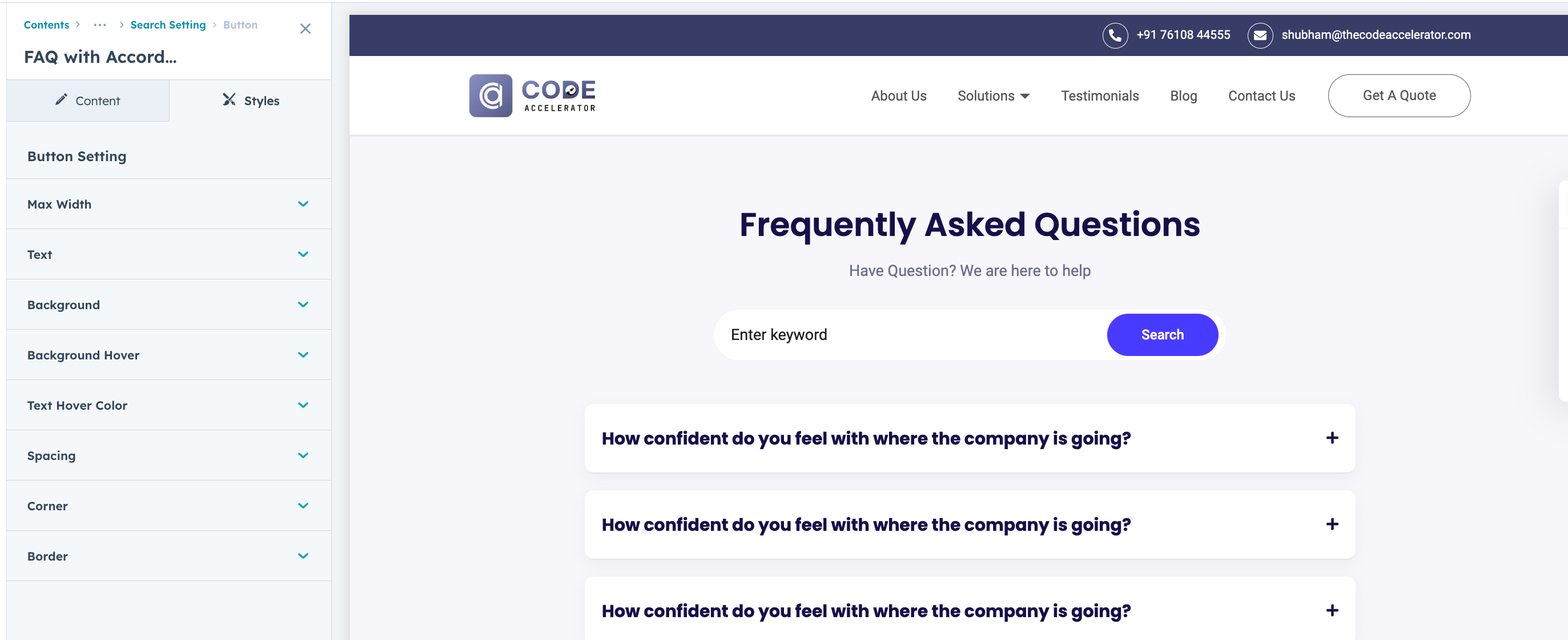Expand the third FAQ plus icon
Image resolution: width=1568 pixels, height=640 pixels.
1332,610
